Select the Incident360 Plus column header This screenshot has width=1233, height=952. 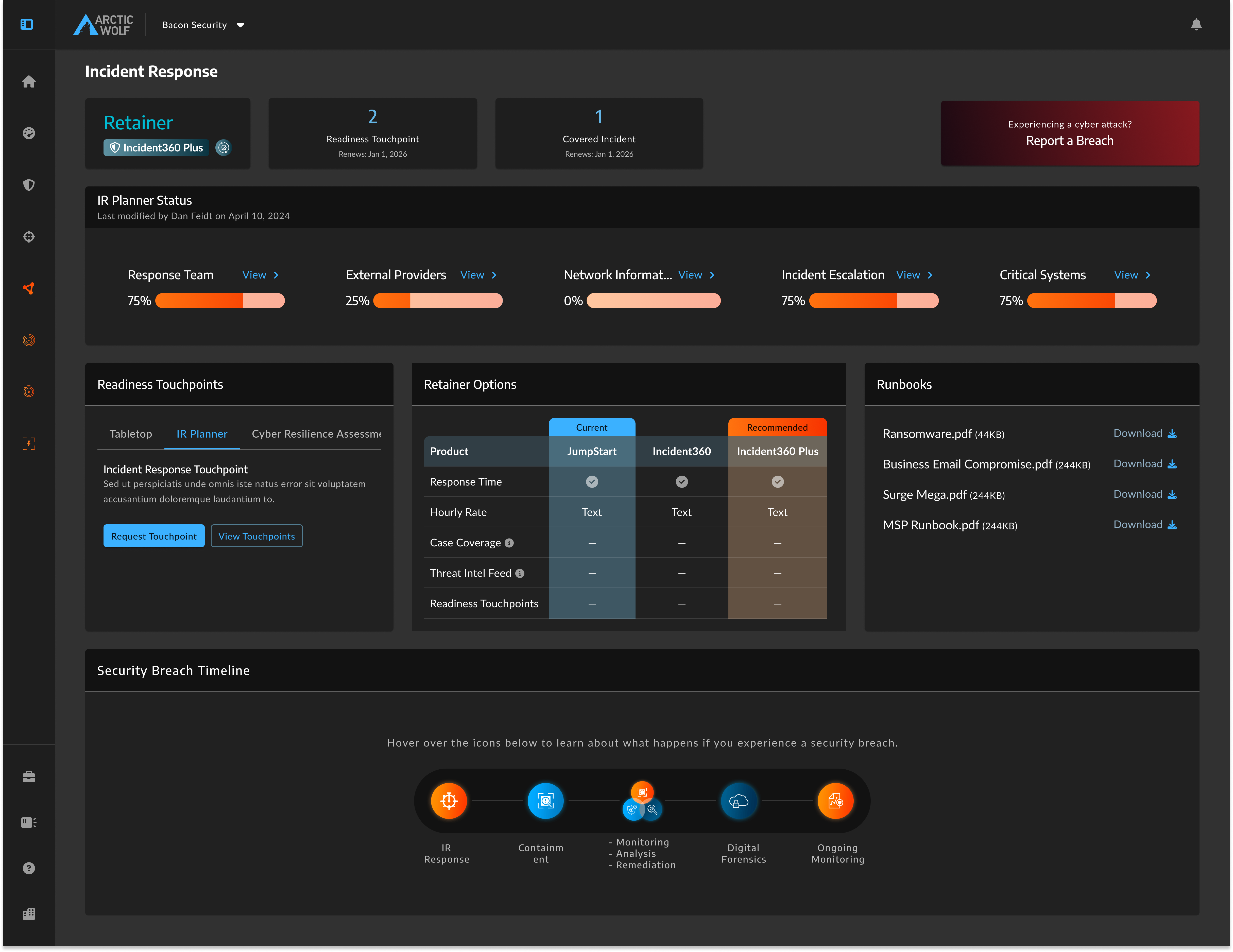(777, 452)
